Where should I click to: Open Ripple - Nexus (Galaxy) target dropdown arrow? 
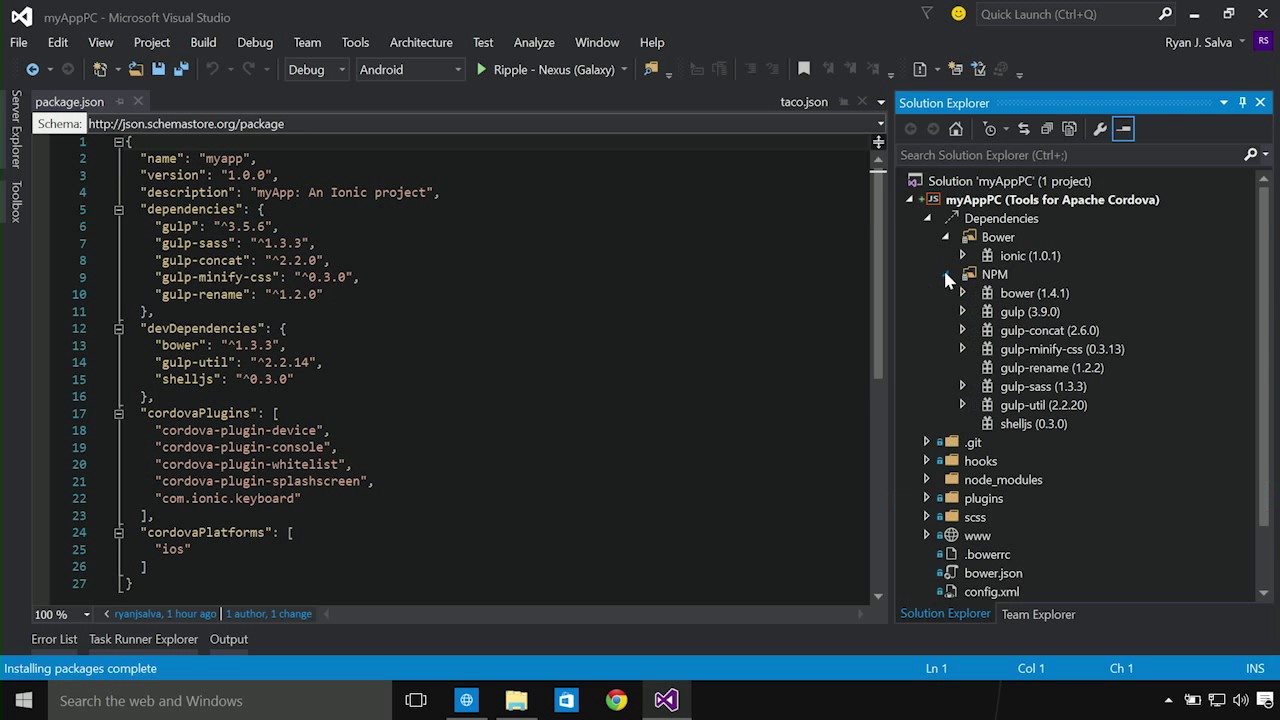[624, 69]
